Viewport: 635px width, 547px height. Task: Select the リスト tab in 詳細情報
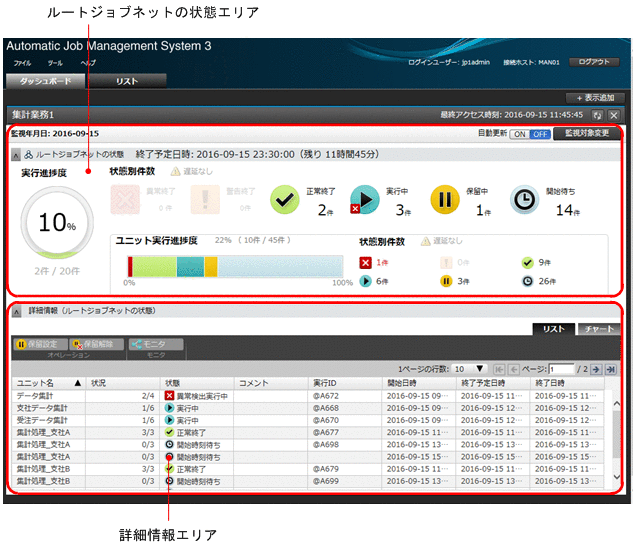[x=554, y=329]
